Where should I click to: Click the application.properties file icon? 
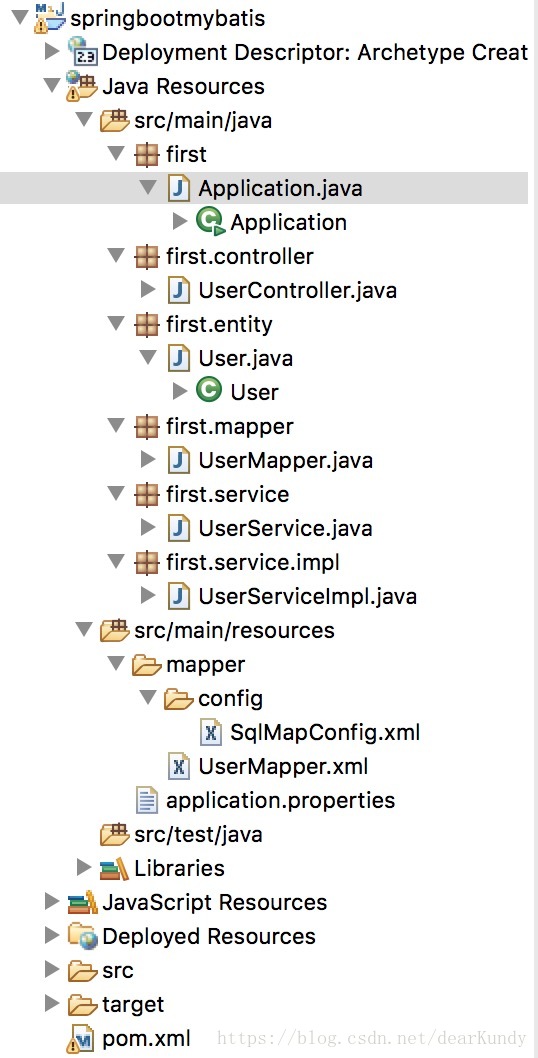[x=146, y=800]
